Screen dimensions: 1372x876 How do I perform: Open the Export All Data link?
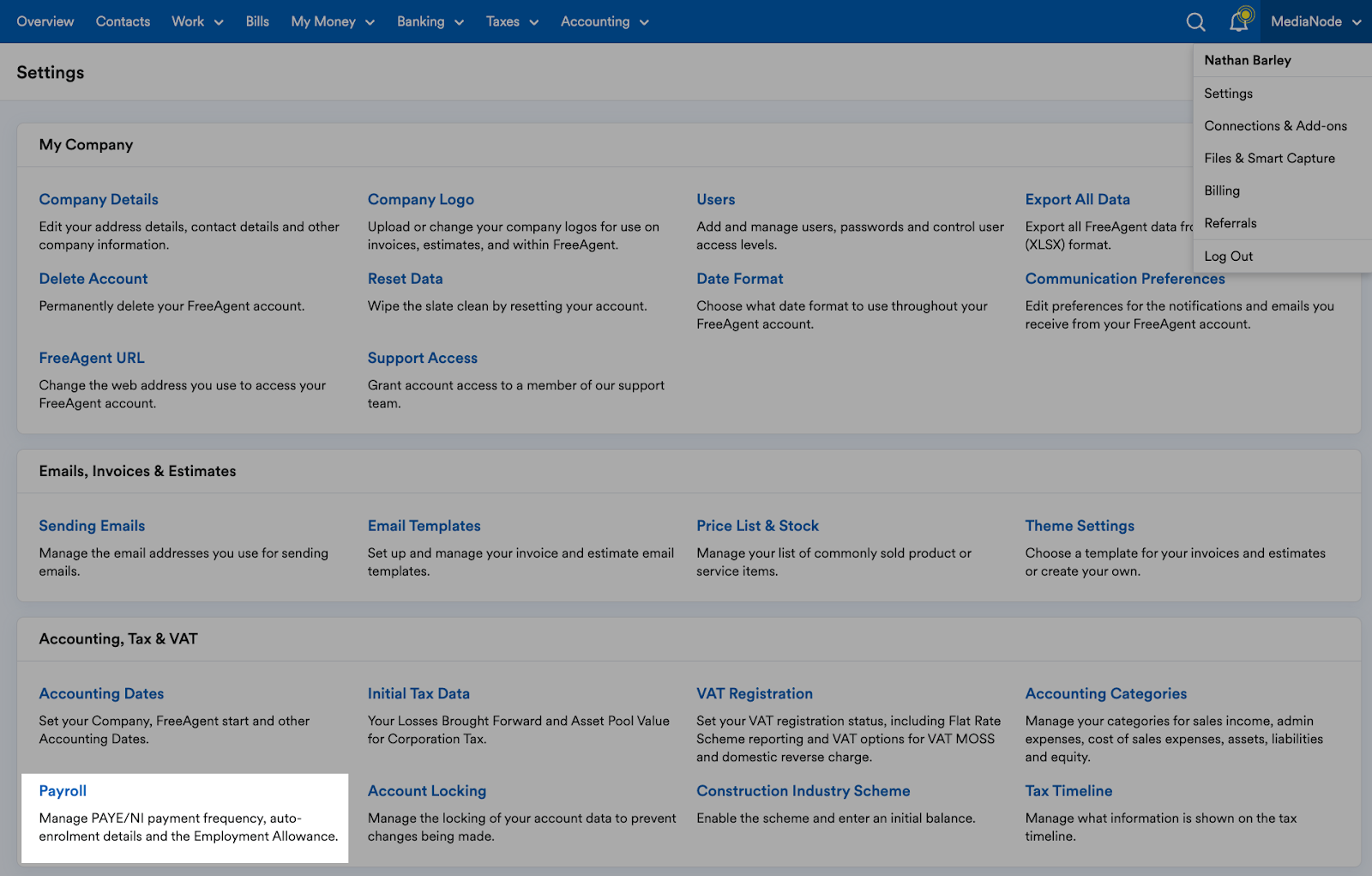[1077, 199]
